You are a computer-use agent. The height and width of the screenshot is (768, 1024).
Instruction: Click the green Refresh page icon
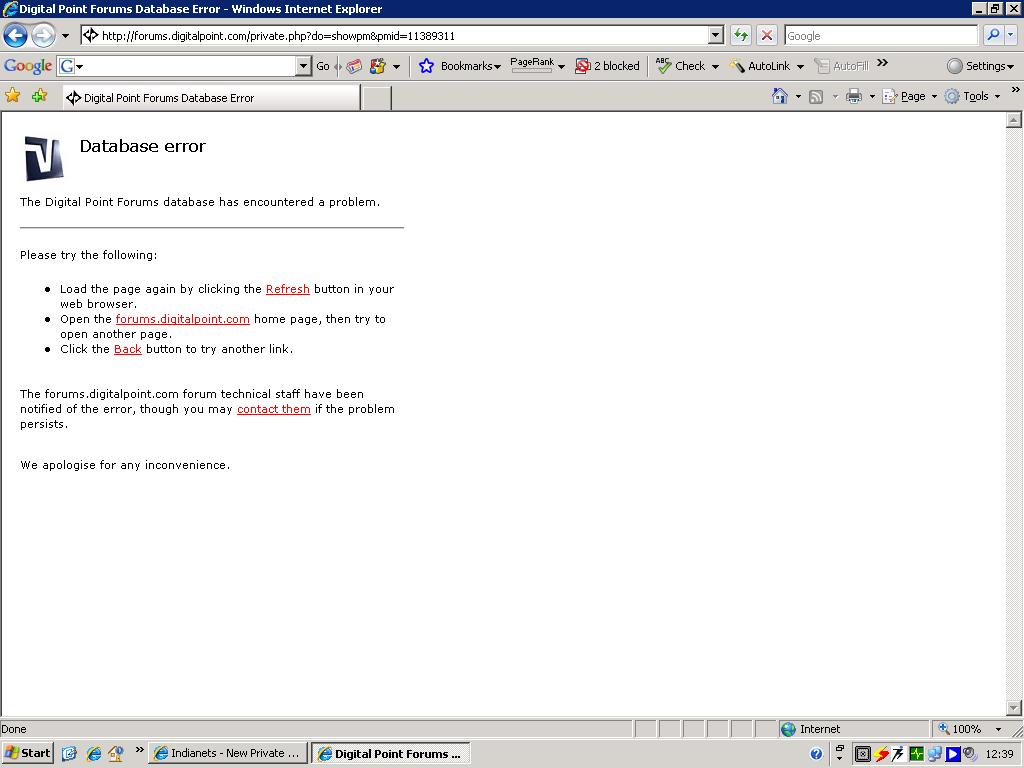[x=741, y=35]
